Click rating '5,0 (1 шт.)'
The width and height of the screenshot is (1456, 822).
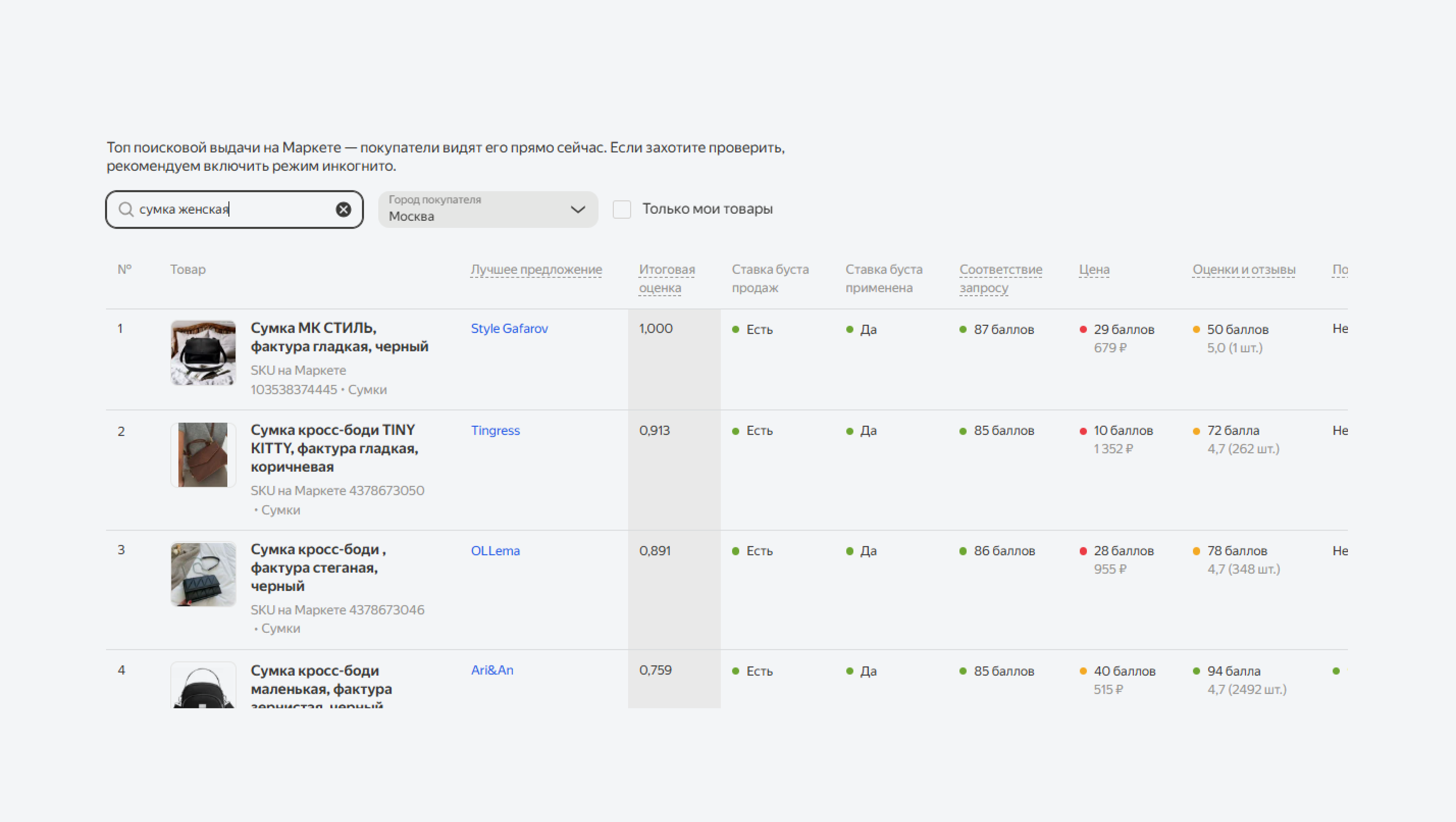click(1235, 348)
